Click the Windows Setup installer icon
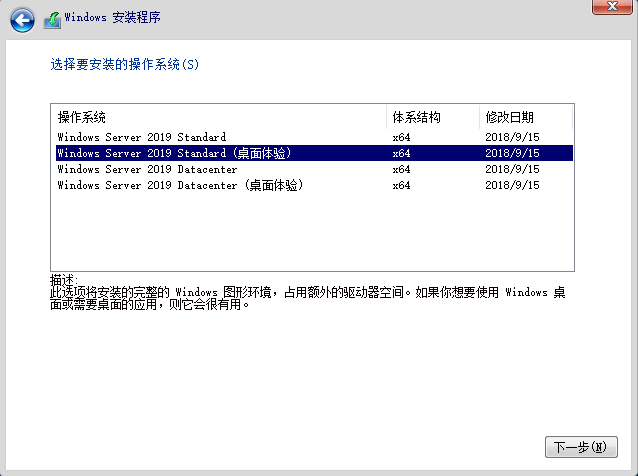The image size is (638, 476). tap(52, 20)
